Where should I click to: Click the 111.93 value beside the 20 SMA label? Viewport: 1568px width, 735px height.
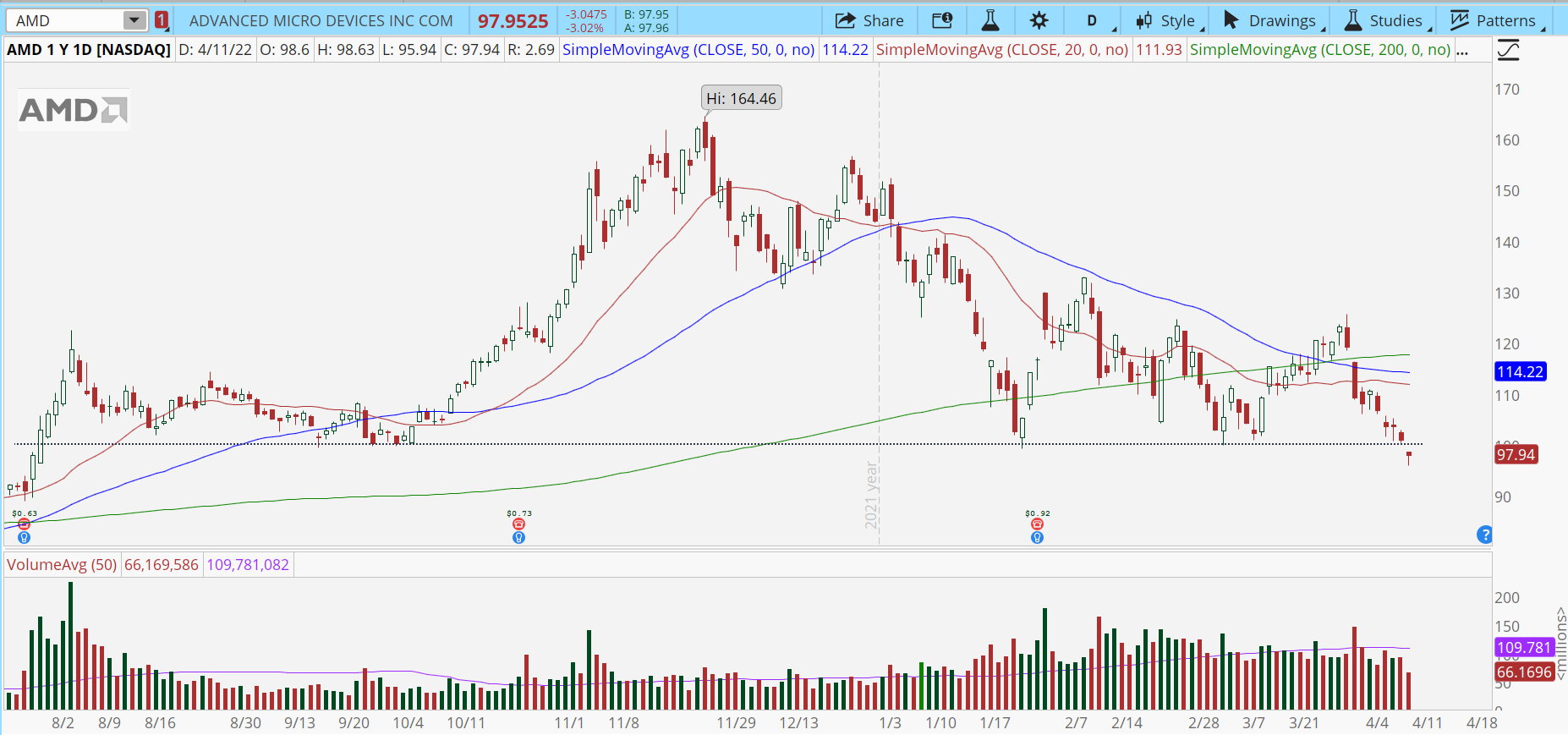pos(1159,50)
